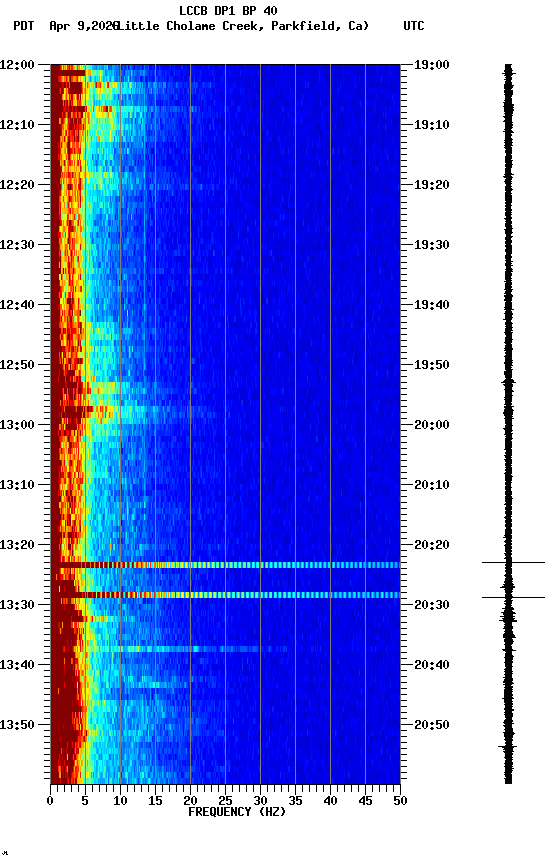The height and width of the screenshot is (864, 552).
Task: Click the '50' frequency axis label
Action: 400,801
